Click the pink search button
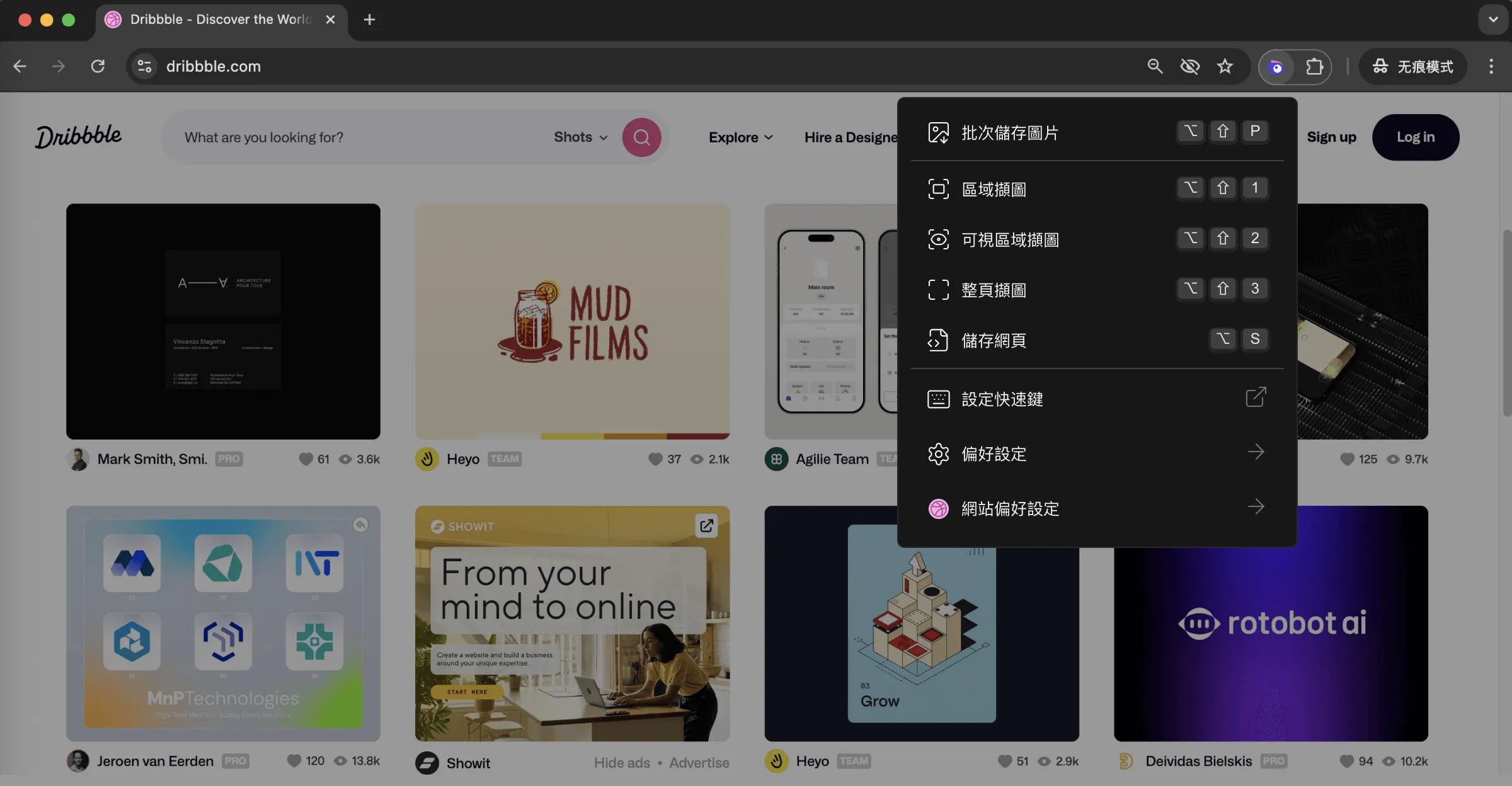Screen dimensions: 1512x786 641,137
